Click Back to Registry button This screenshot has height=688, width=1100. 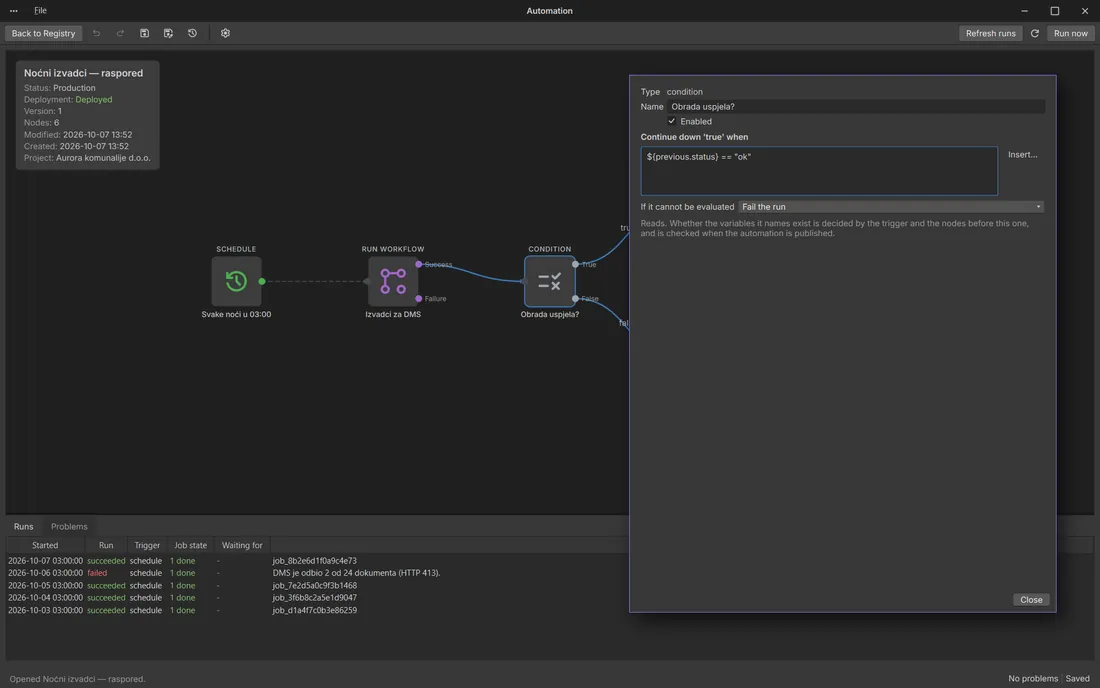pyautogui.click(x=43, y=33)
